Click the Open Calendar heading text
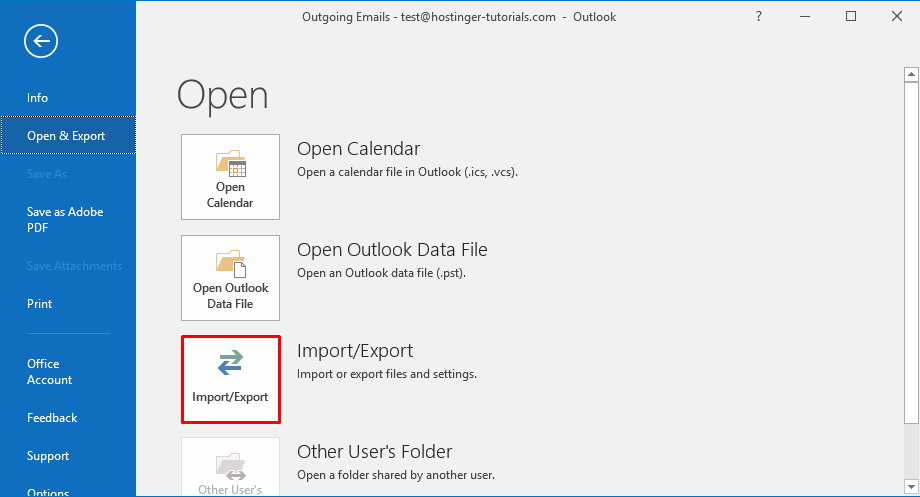920x497 pixels. click(x=358, y=149)
